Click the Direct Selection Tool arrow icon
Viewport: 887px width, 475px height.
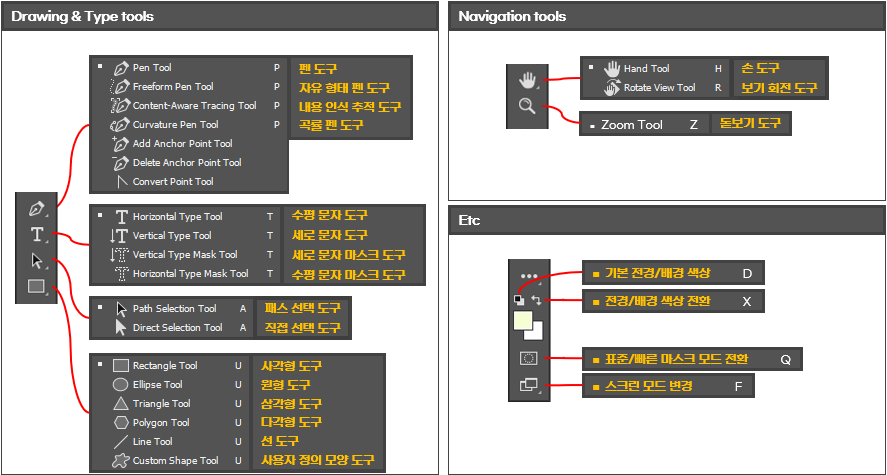121,328
